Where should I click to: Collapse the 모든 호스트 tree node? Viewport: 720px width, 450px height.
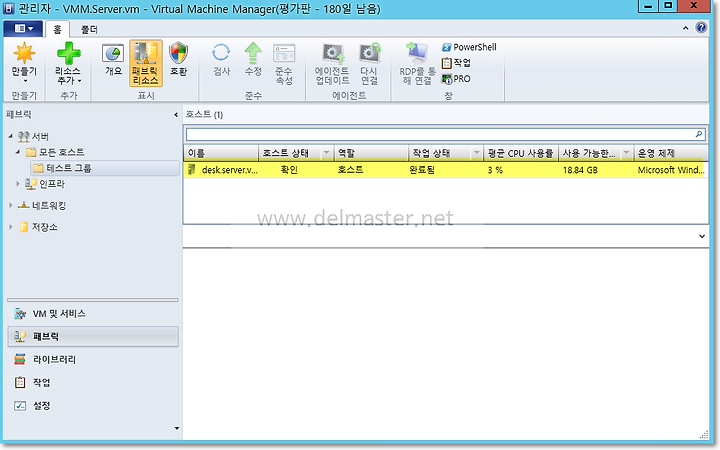(18, 152)
